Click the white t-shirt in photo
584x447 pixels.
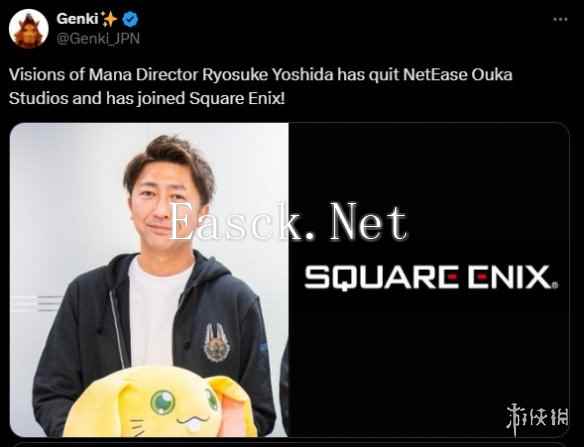(x=155, y=313)
